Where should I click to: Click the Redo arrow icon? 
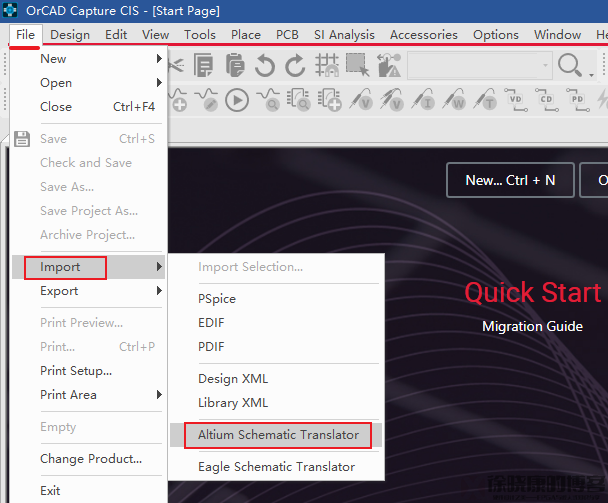pos(296,66)
